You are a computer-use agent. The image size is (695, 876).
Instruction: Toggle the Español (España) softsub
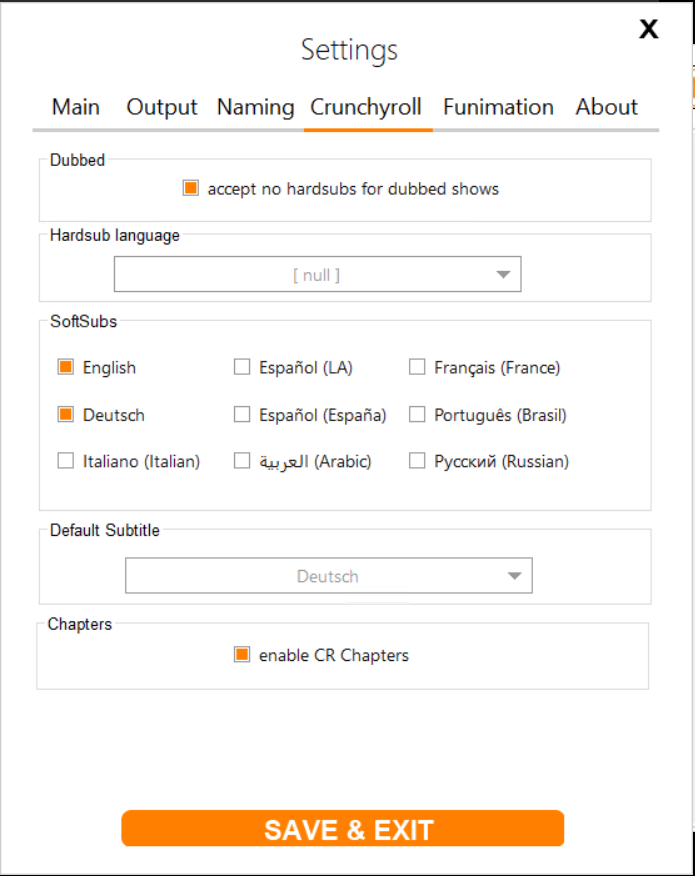pyautogui.click(x=241, y=414)
